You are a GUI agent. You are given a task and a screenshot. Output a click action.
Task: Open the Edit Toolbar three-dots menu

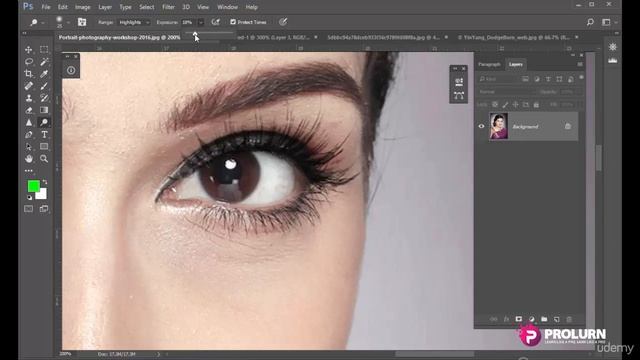click(29, 171)
